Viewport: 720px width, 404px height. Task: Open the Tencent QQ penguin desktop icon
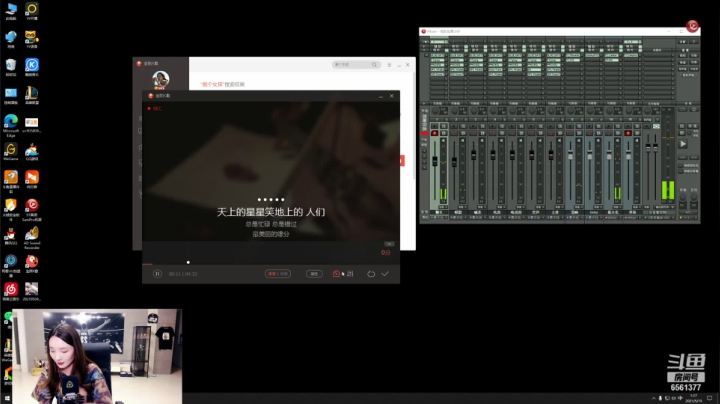coord(11,238)
